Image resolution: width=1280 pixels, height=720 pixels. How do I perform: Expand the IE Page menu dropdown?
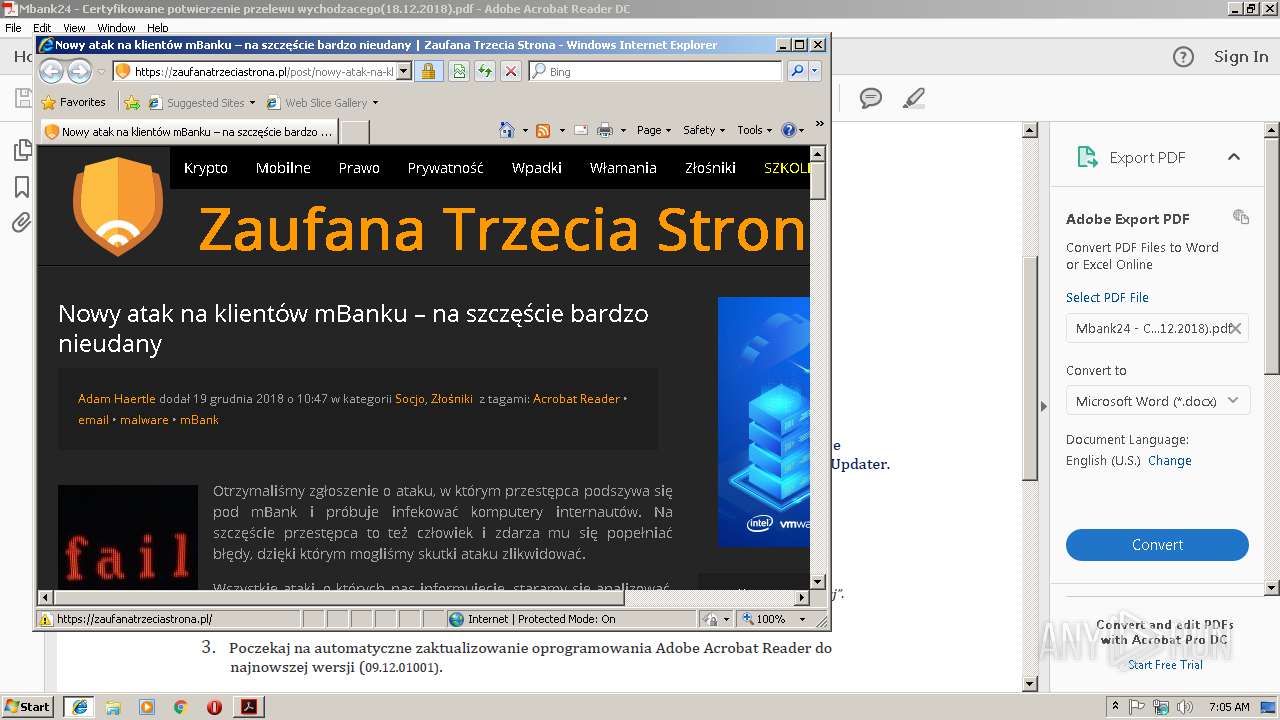[654, 130]
